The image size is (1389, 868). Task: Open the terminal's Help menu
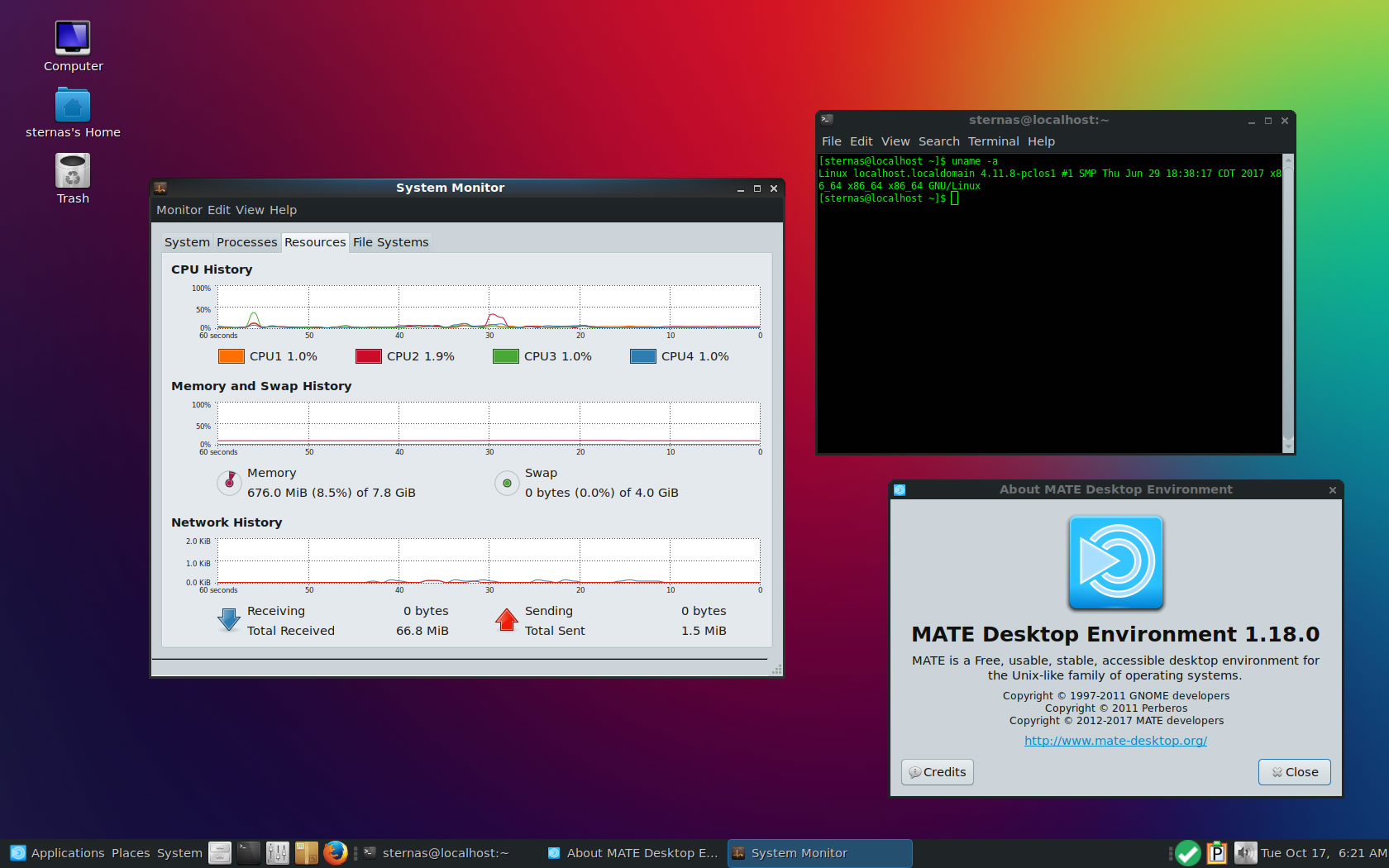pyautogui.click(x=1042, y=141)
